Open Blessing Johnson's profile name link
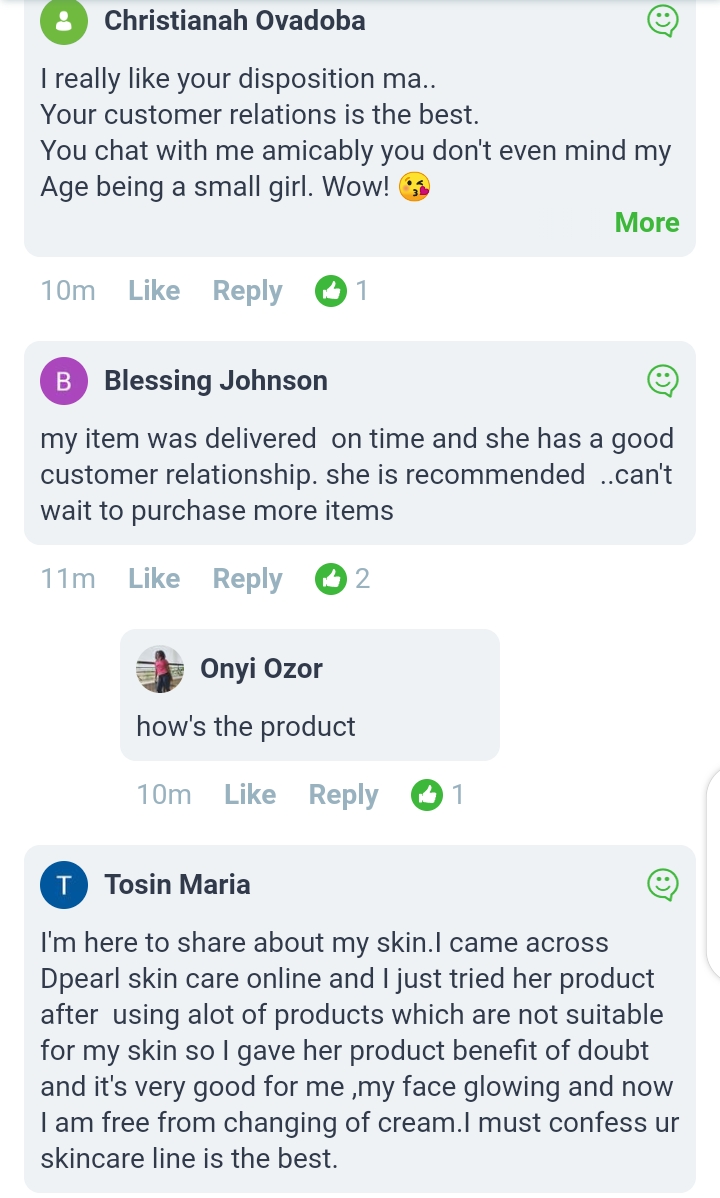The width and height of the screenshot is (720, 1198). coord(216,381)
